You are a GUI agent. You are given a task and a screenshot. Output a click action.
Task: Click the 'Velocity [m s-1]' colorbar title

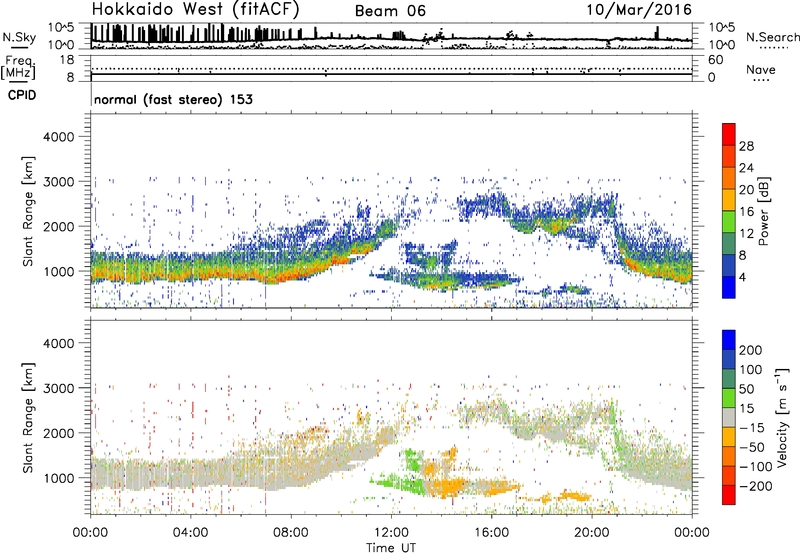pyautogui.click(x=782, y=417)
